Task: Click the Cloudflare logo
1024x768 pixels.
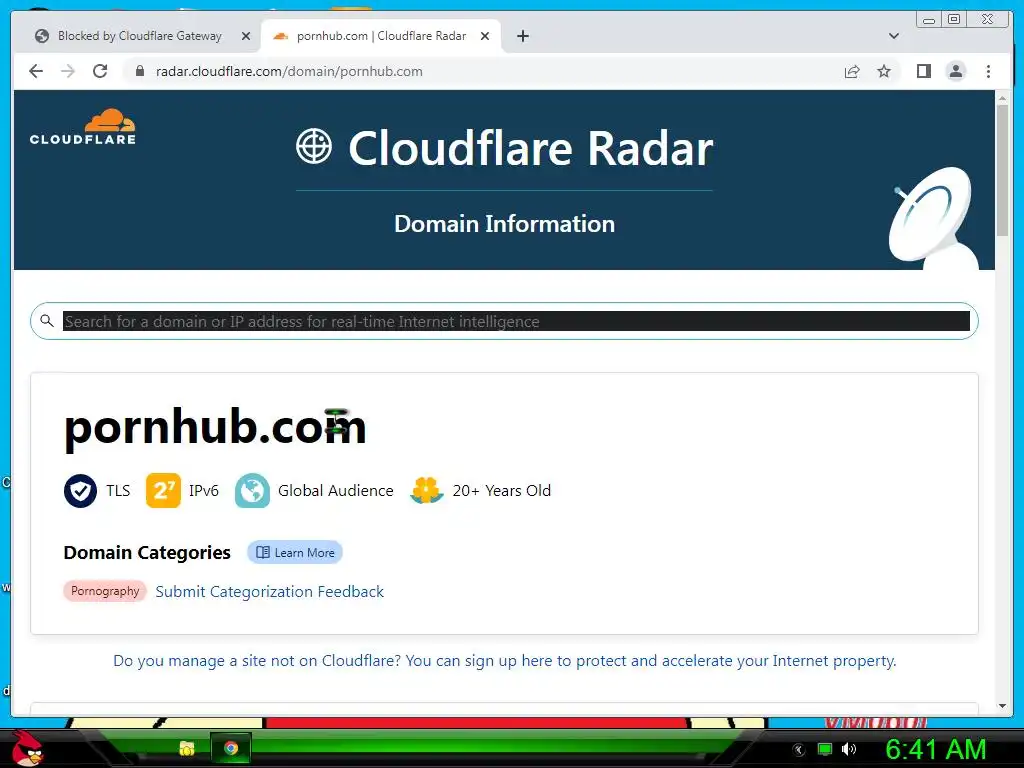Action: click(83, 127)
